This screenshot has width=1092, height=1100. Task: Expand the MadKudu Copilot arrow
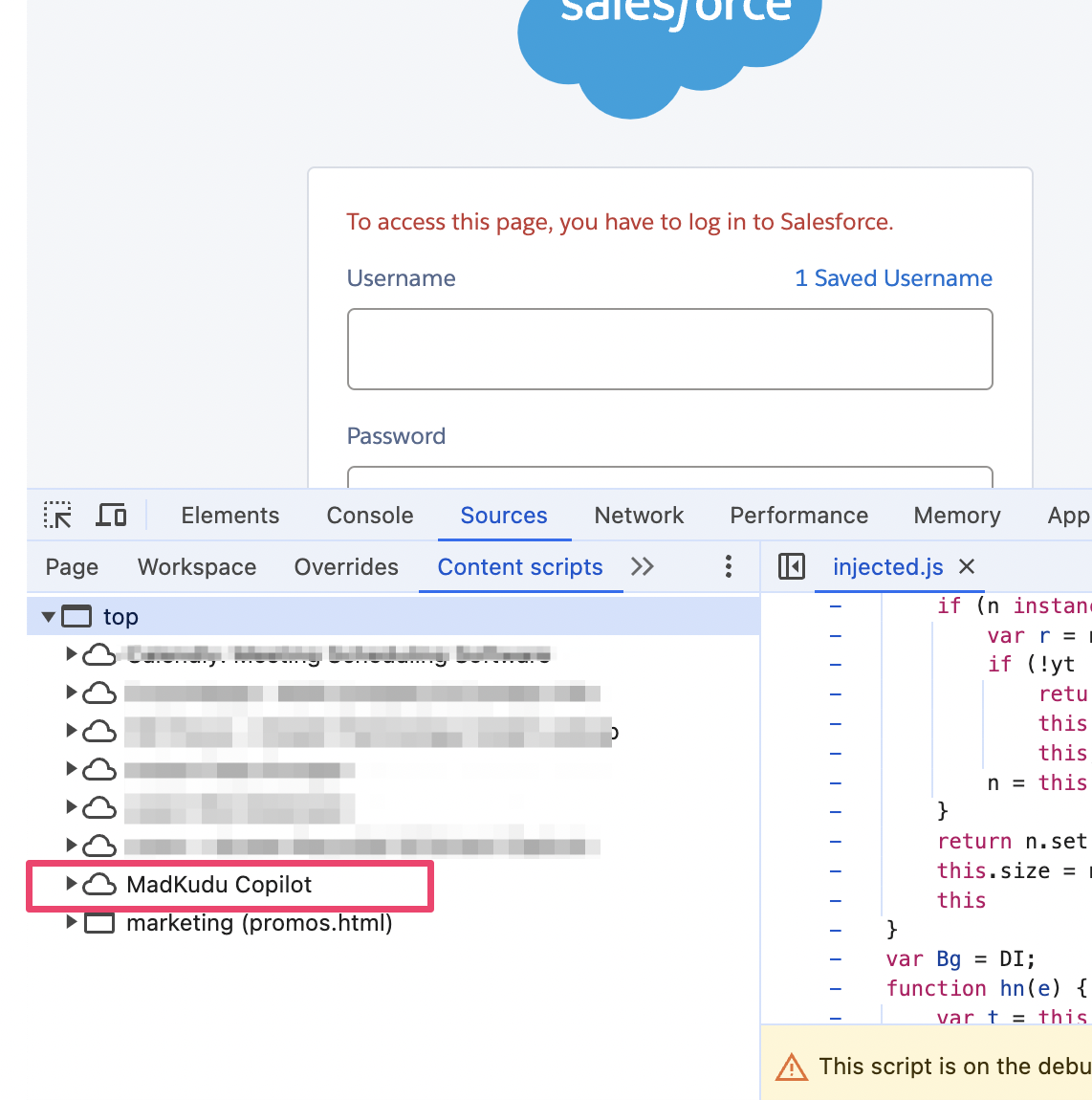pos(71,884)
